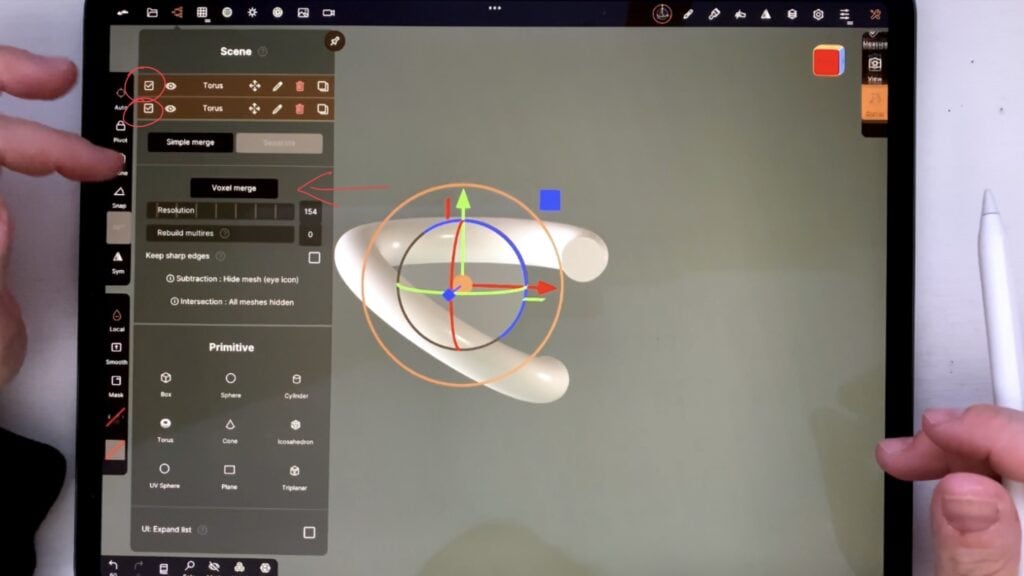Clone the first Torus using duplicate icon
This screenshot has width=1024, height=576.
(322, 86)
